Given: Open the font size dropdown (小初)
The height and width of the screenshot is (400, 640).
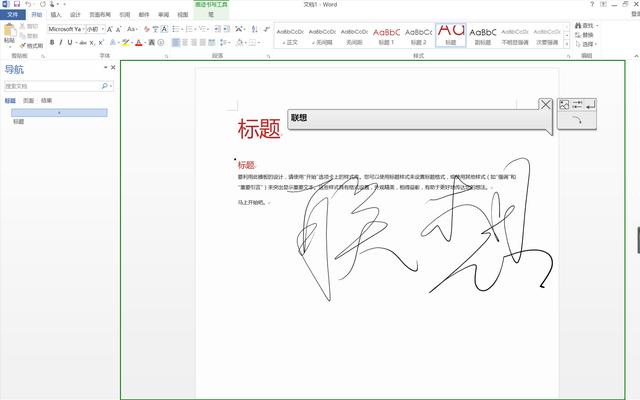Looking at the screenshot, I should [102, 29].
